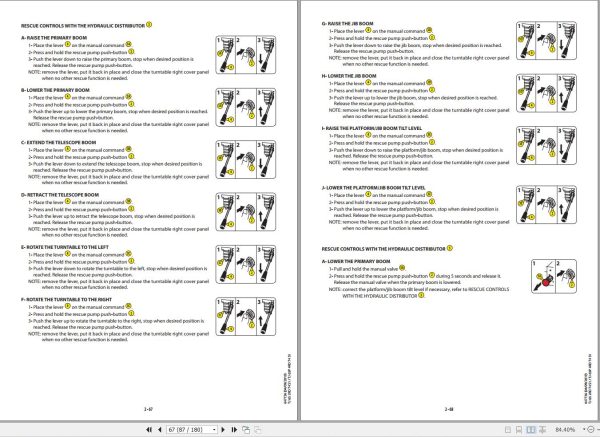The height and width of the screenshot is (437, 600).
Task: Click left page title 'RESCUE CONTROLS WITH THE HYDRAULIC DISTRIBUTOR'
Action: point(83,26)
